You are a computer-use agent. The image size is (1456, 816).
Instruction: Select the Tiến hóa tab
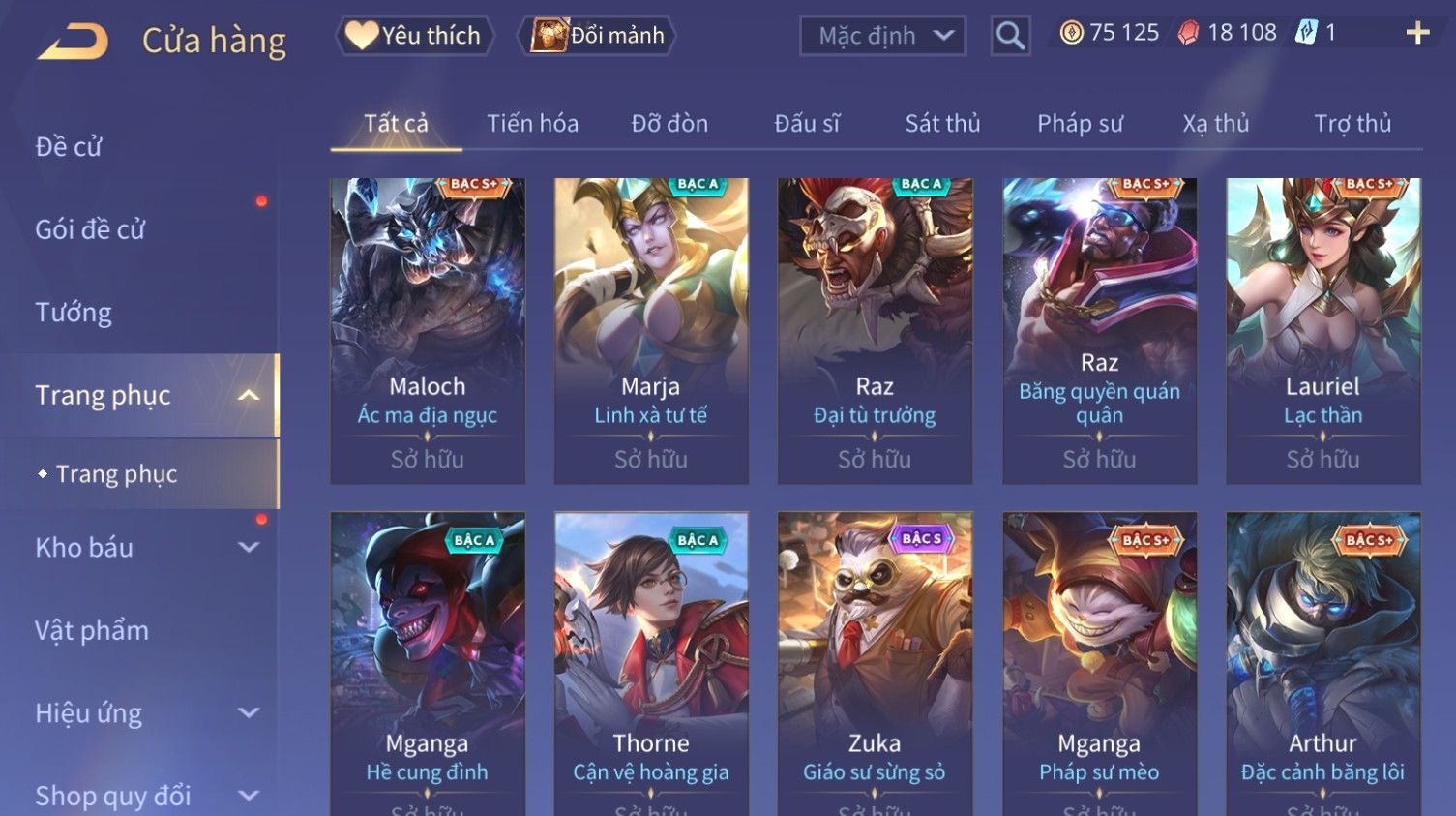[532, 124]
